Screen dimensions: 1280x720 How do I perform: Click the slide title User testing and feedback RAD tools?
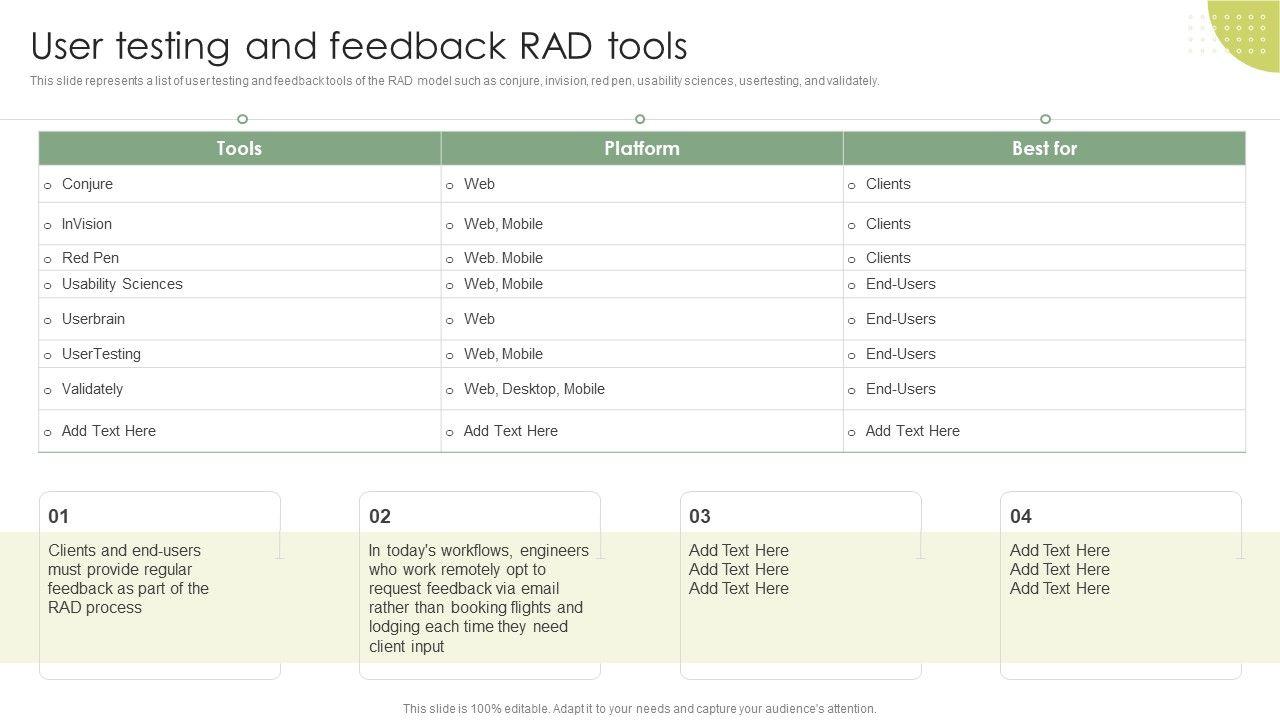[x=359, y=46]
